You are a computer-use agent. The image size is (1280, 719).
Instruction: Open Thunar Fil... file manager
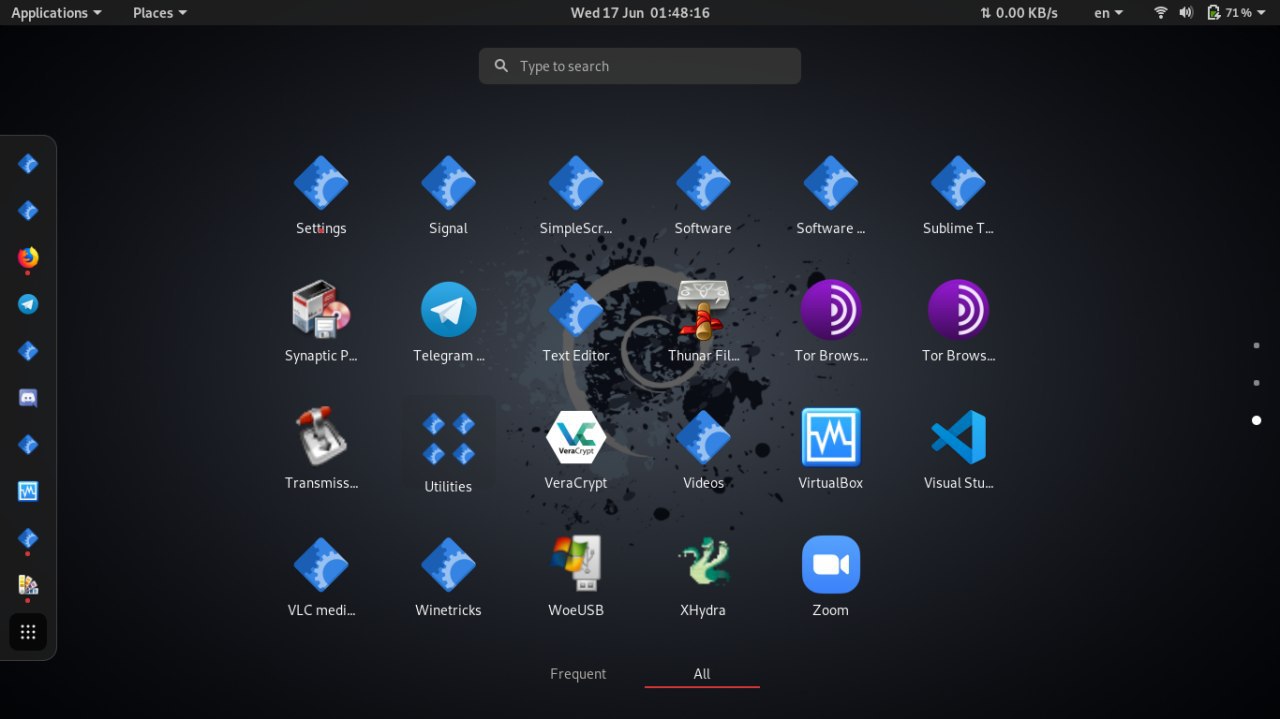coord(703,323)
